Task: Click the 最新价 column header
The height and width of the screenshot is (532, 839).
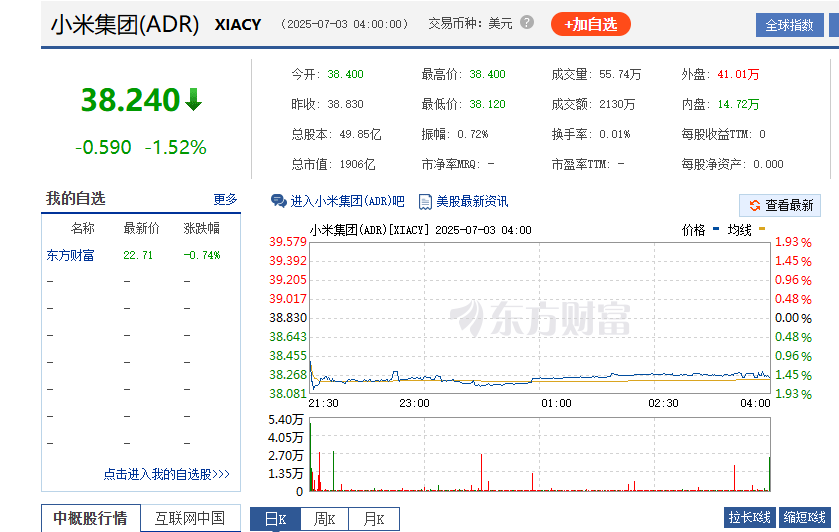Action: tap(142, 229)
